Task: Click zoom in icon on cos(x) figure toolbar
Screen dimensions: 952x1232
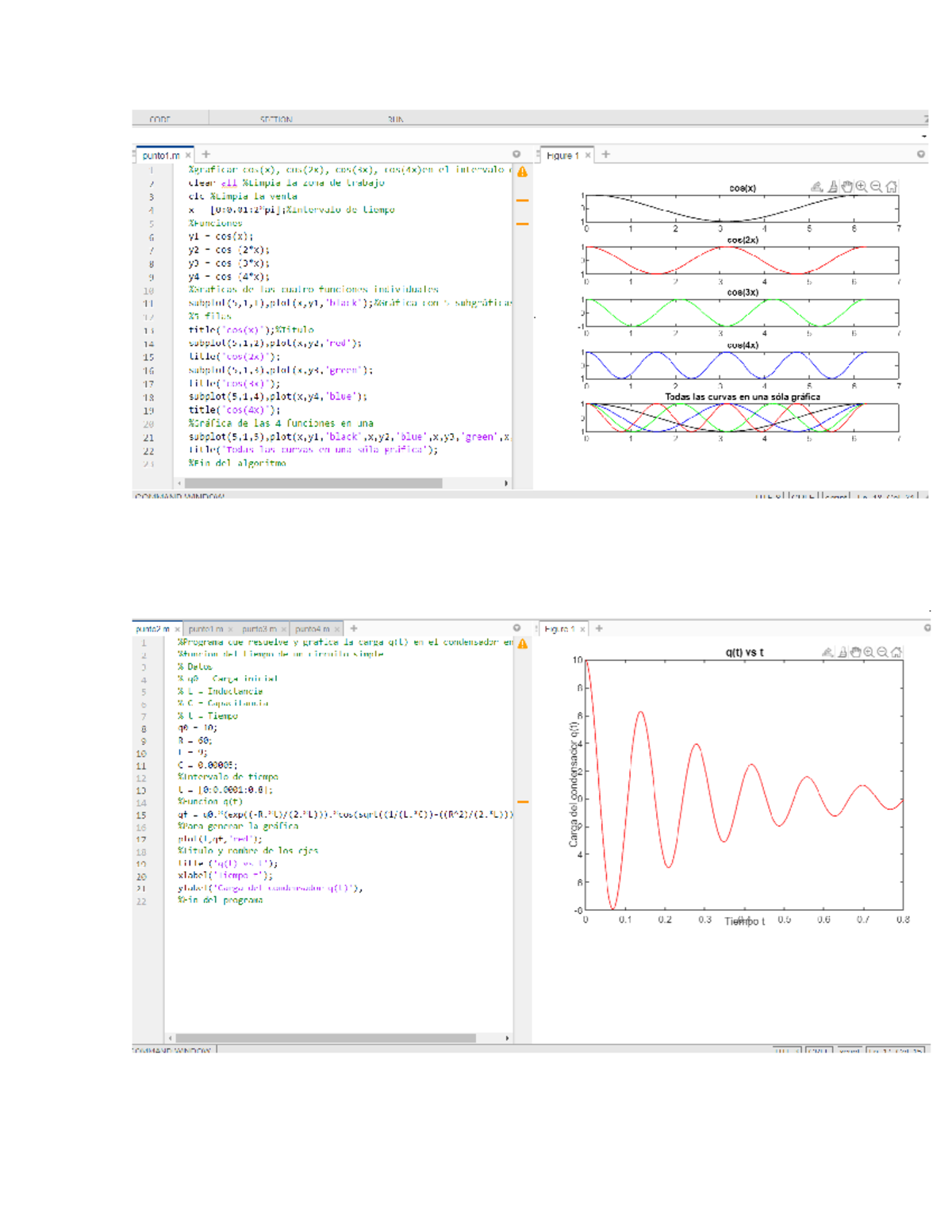Action: [862, 187]
